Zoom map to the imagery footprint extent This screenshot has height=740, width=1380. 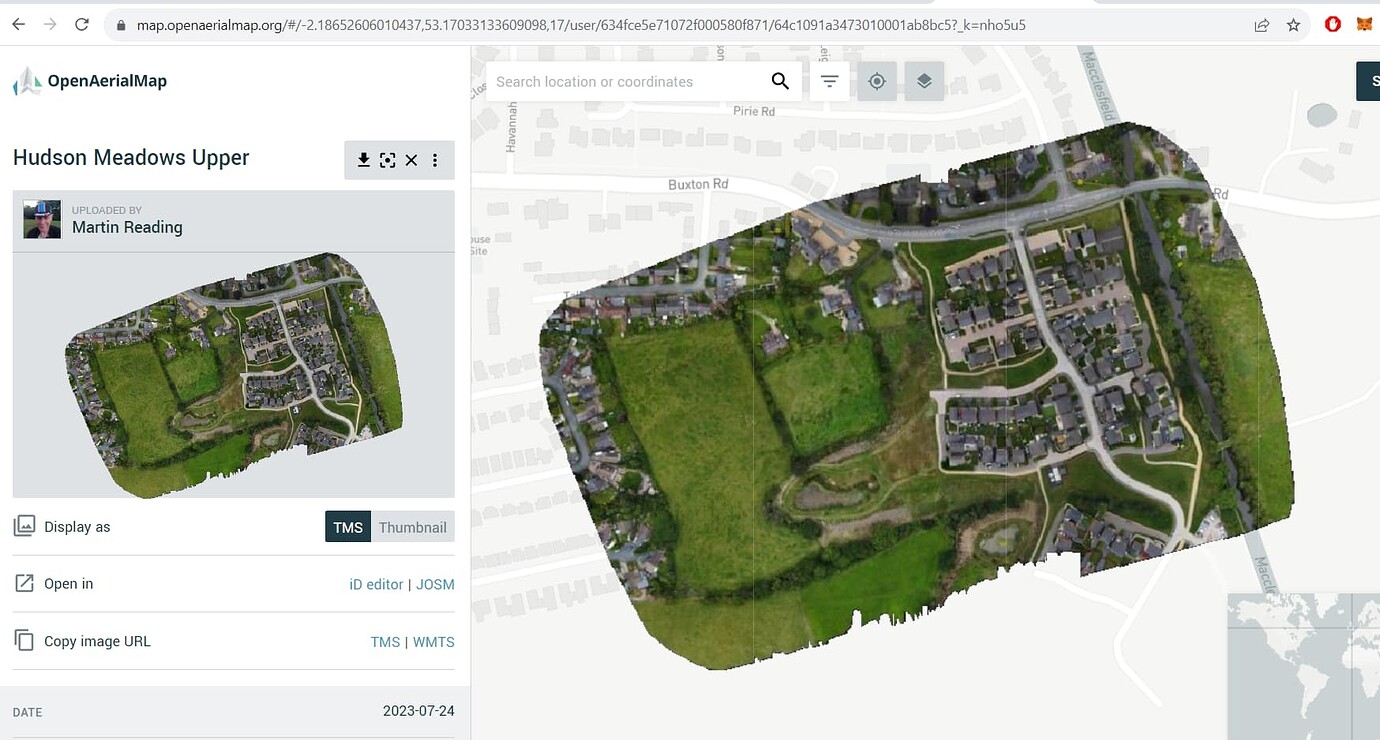point(387,160)
